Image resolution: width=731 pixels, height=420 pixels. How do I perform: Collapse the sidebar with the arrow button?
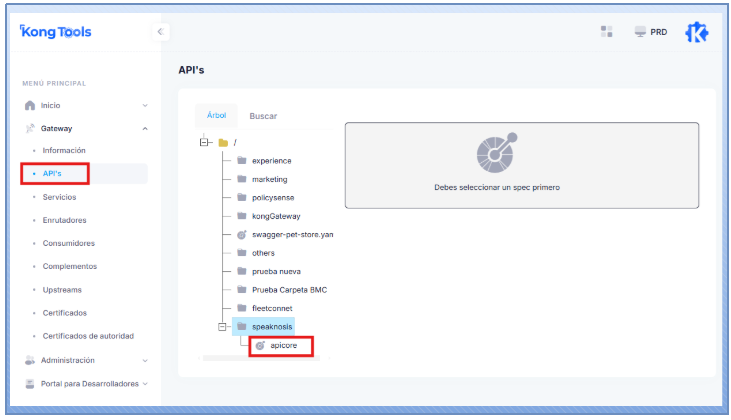coord(161,32)
